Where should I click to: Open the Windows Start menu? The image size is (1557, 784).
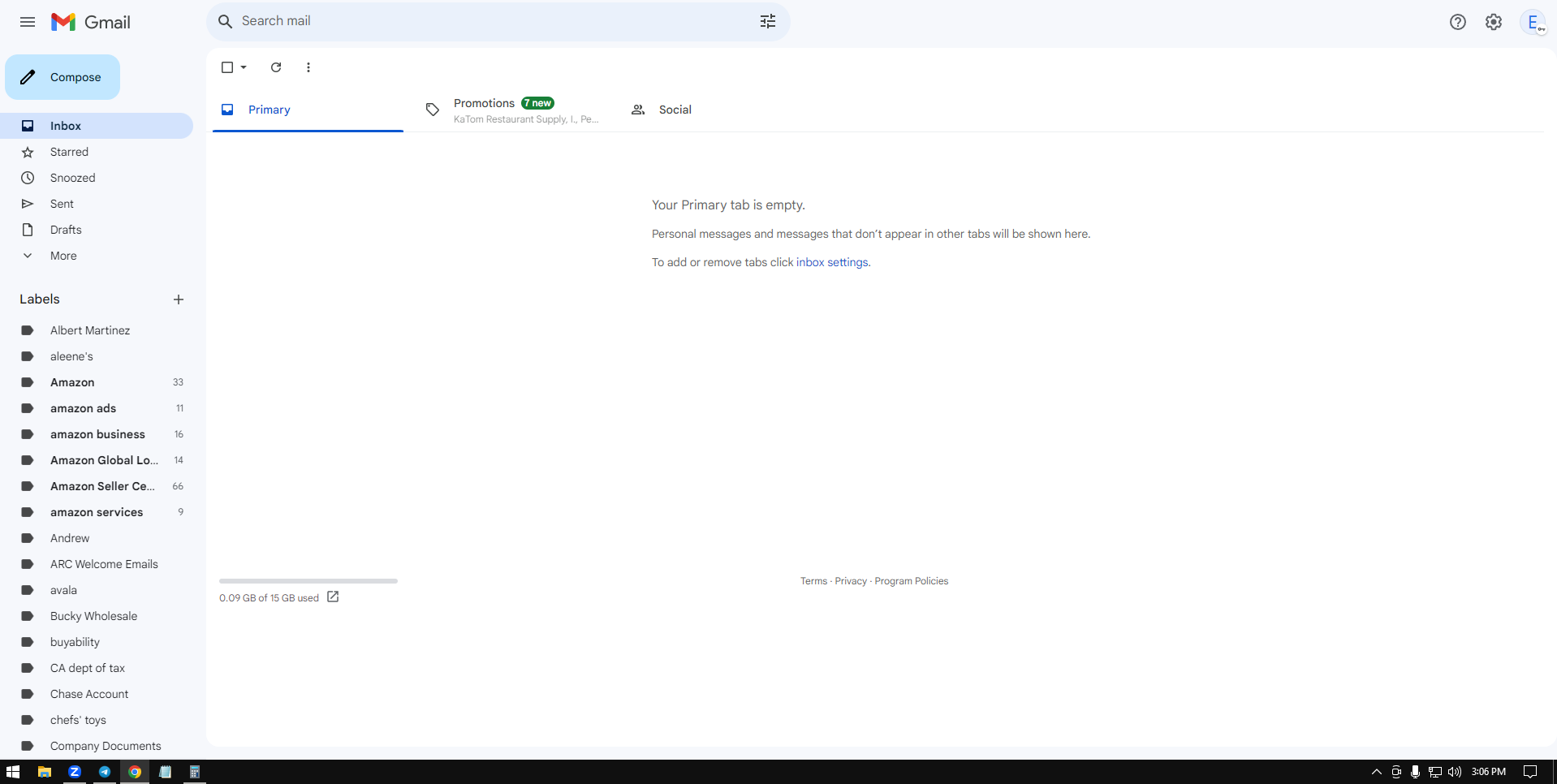(x=13, y=772)
